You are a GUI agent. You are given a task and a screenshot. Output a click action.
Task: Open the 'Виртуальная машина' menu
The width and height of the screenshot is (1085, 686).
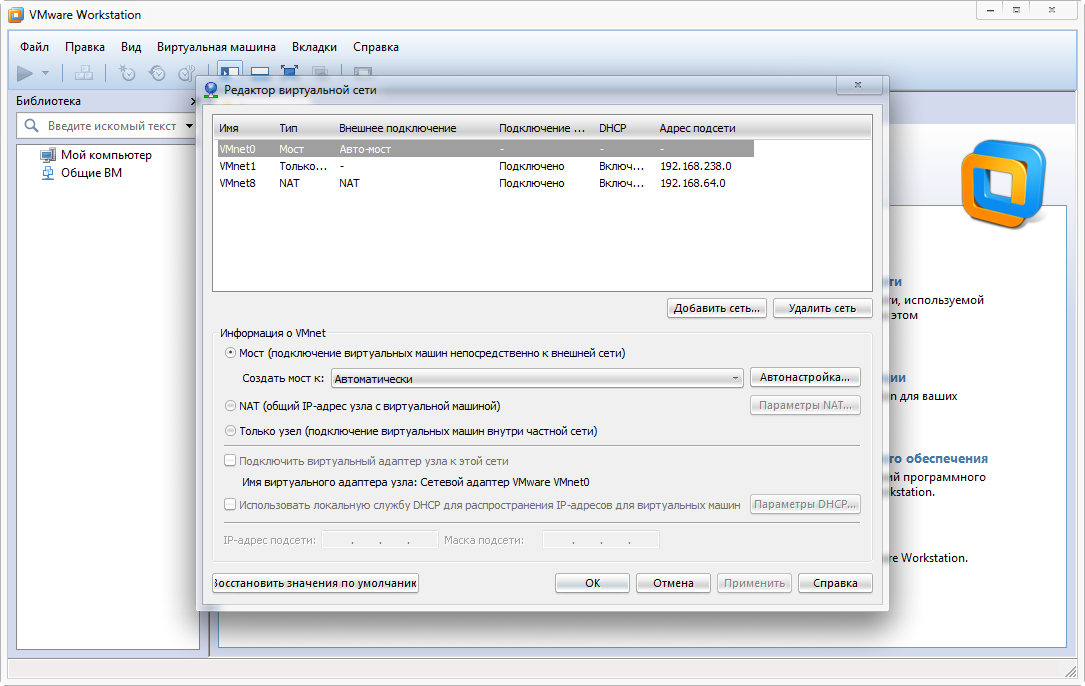pyautogui.click(x=216, y=47)
